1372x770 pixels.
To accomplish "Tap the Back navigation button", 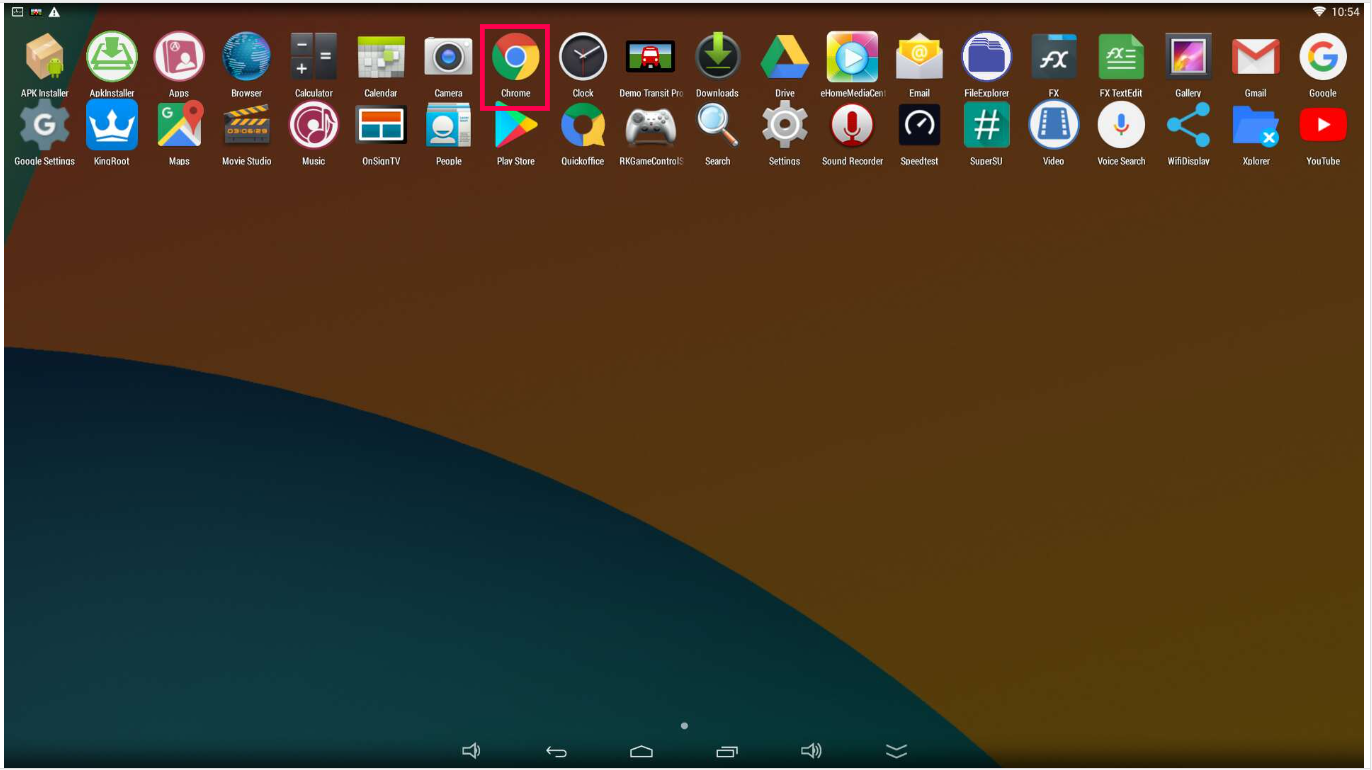I will click(556, 752).
